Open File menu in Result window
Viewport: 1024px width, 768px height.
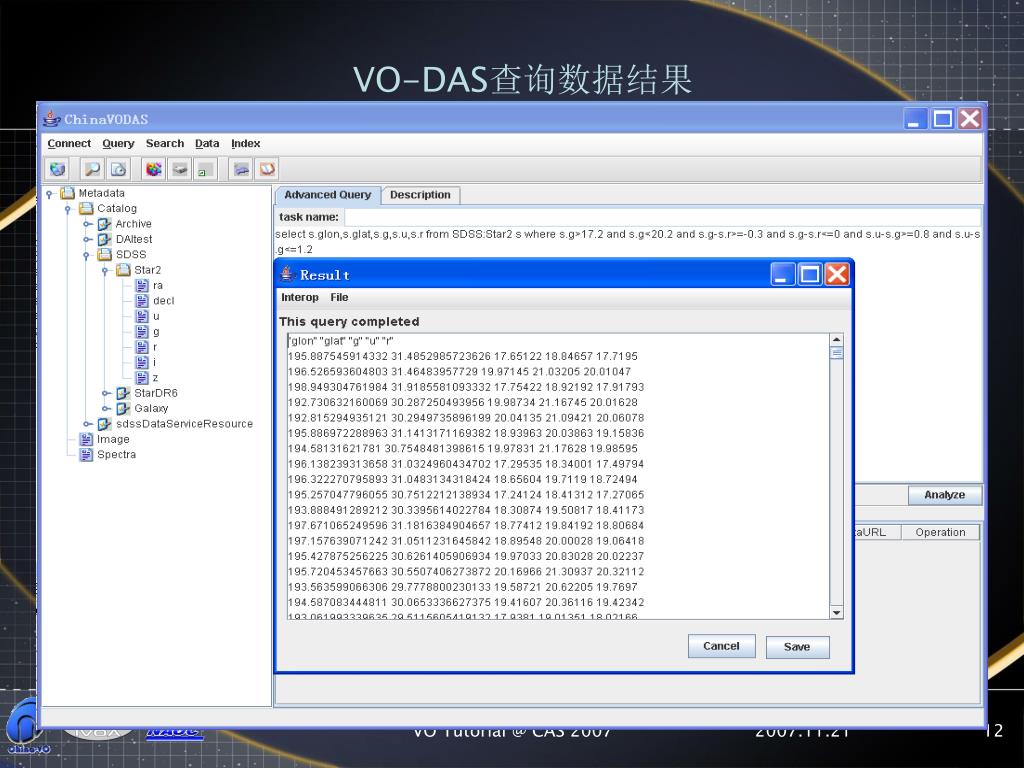coord(339,297)
